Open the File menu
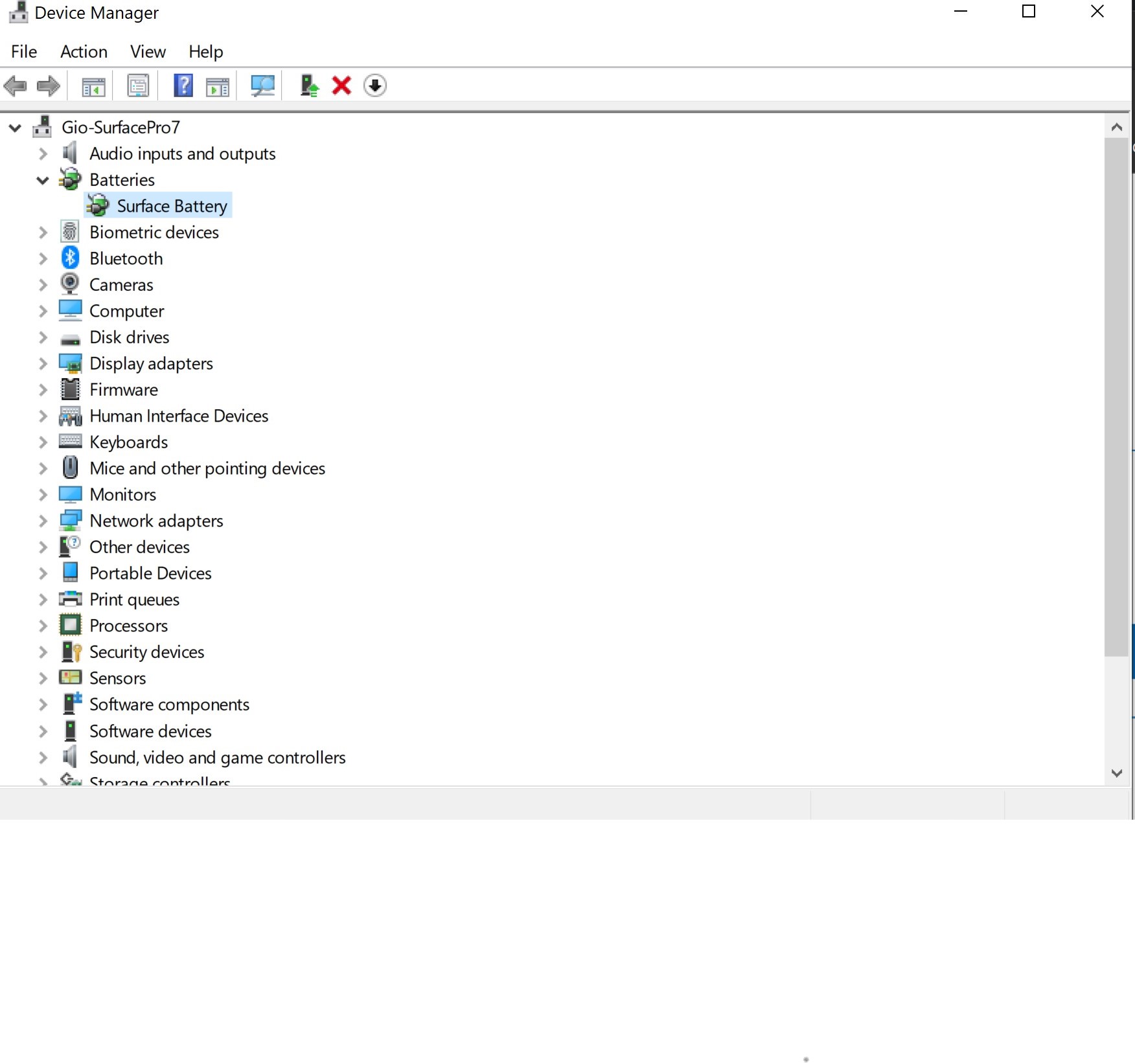The width and height of the screenshot is (1135, 1064). pos(24,51)
